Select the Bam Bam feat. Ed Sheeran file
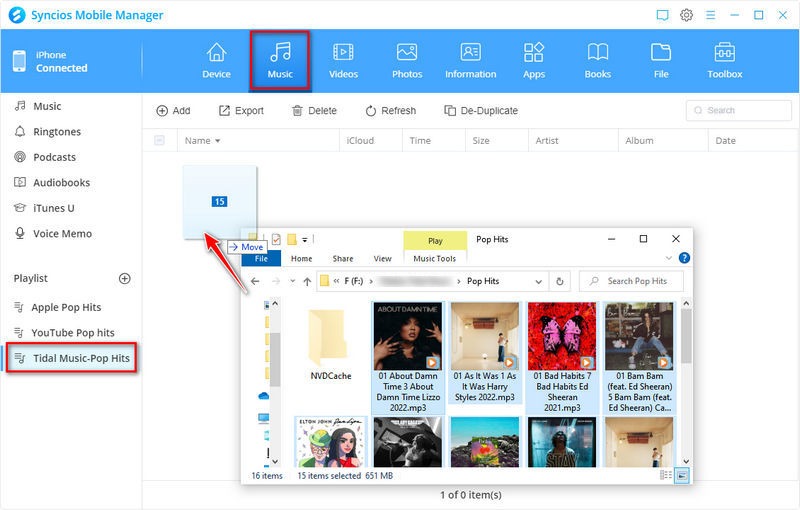This screenshot has width=800, height=510. click(639, 357)
